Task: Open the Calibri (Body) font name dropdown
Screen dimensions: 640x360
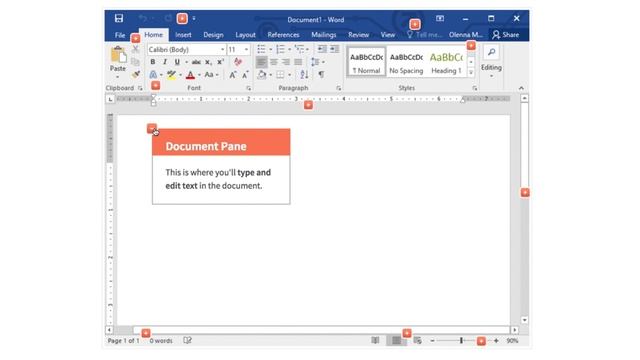Action: coord(223,50)
